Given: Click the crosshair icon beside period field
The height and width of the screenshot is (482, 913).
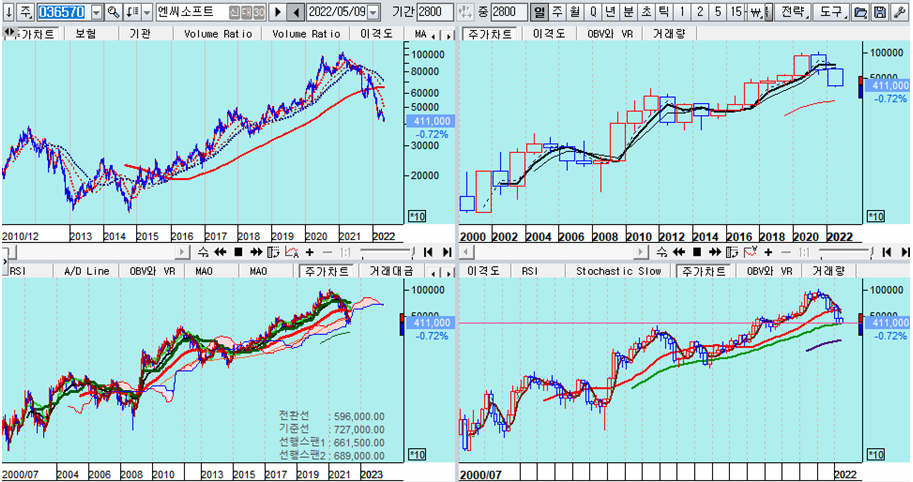Looking at the screenshot, I should [x=465, y=12].
